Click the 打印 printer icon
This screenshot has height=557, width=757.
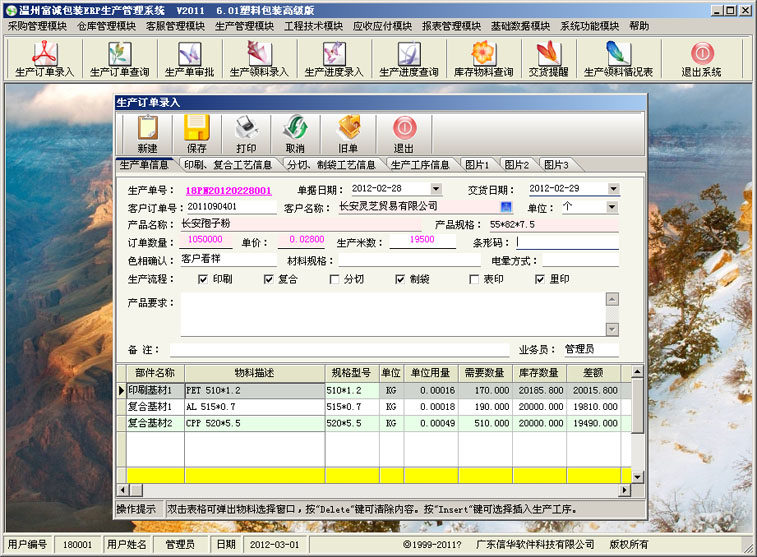(x=246, y=134)
